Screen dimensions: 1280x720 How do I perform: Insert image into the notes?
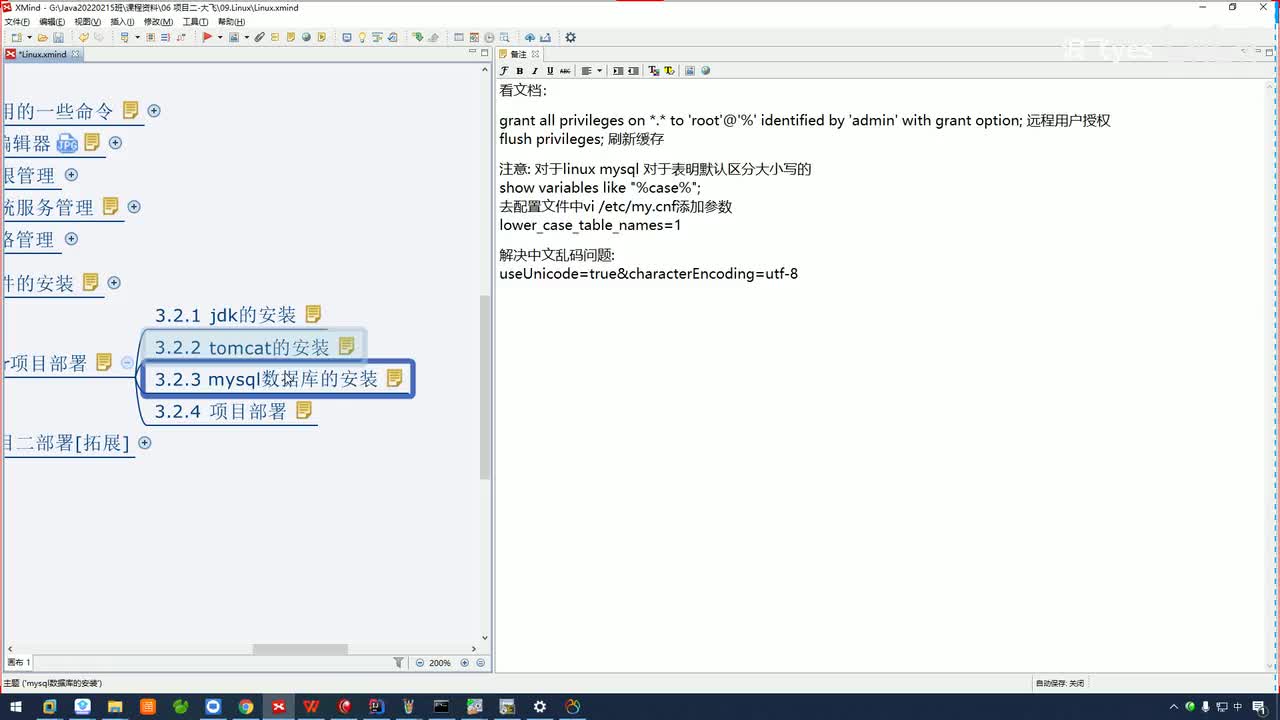point(690,71)
